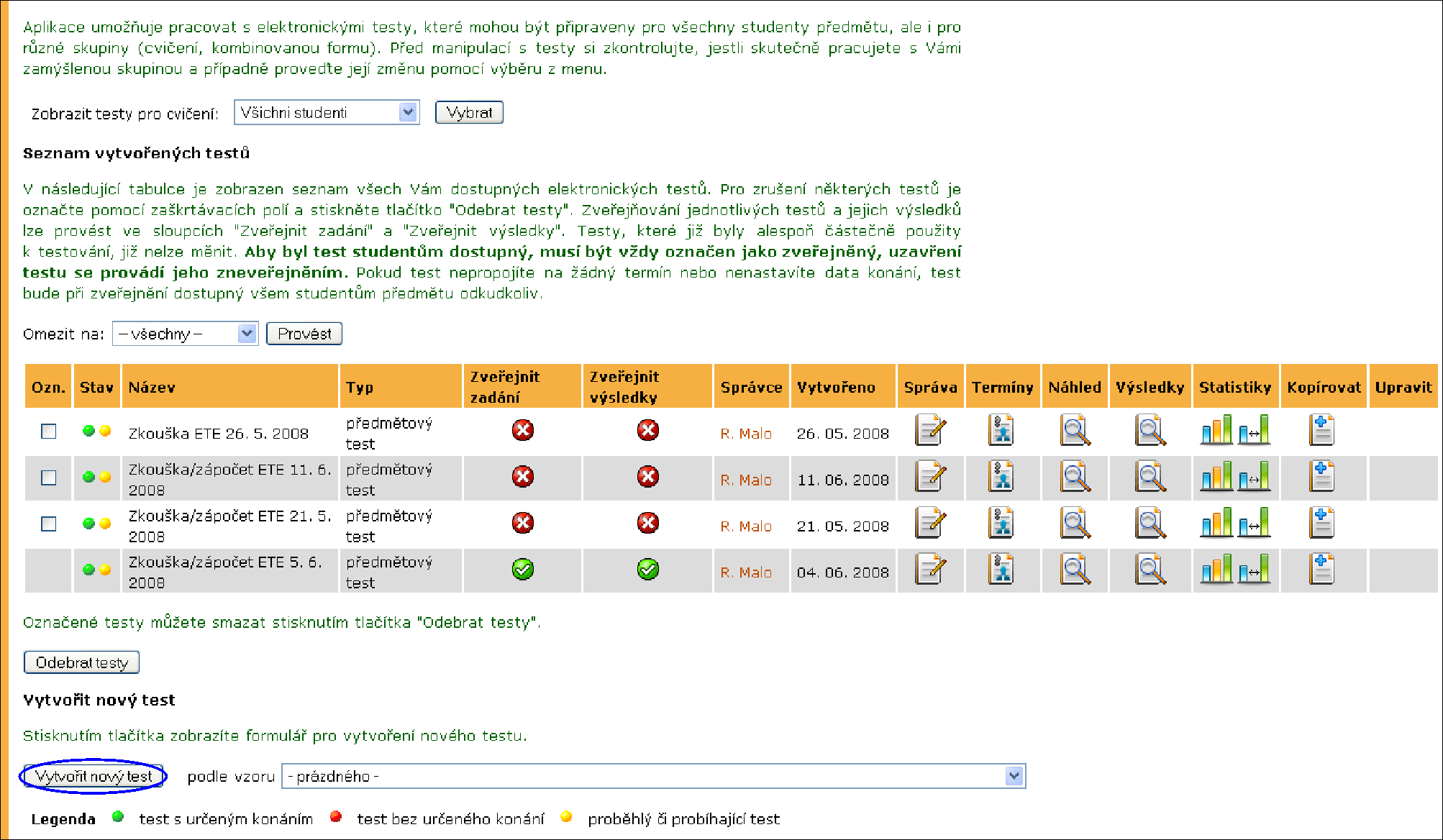This screenshot has width=1443, height=840.
Task: Copy test Zkouška ETE 26. 5. 2008
Action: coord(1321,431)
